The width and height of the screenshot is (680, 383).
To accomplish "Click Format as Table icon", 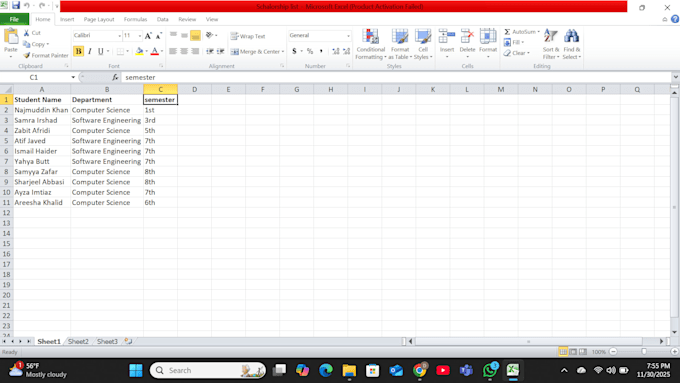I will [400, 36].
